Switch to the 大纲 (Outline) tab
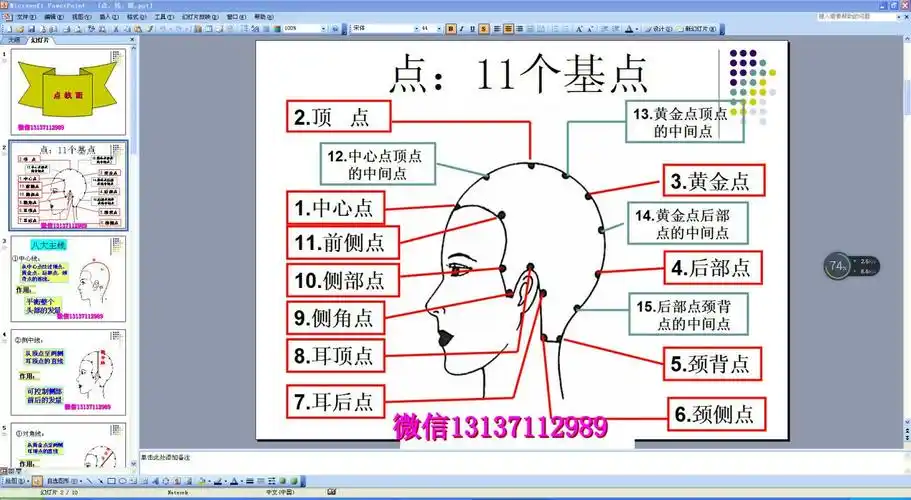This screenshot has width=911, height=500. point(14,40)
